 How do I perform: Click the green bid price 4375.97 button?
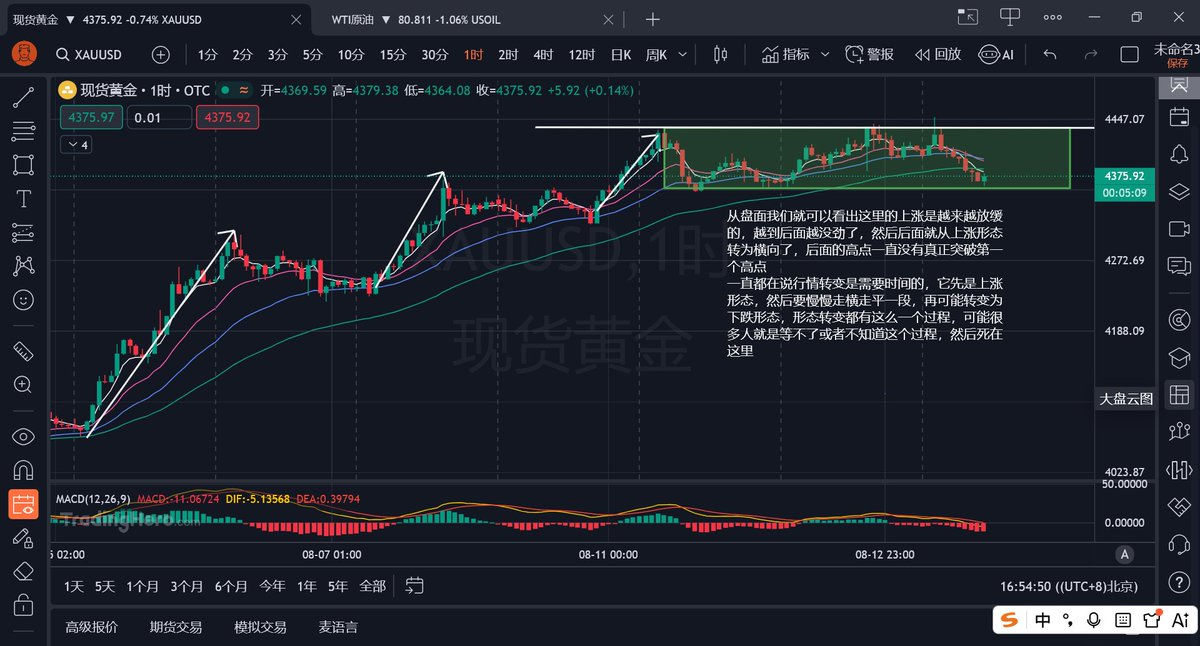pyautogui.click(x=92, y=118)
